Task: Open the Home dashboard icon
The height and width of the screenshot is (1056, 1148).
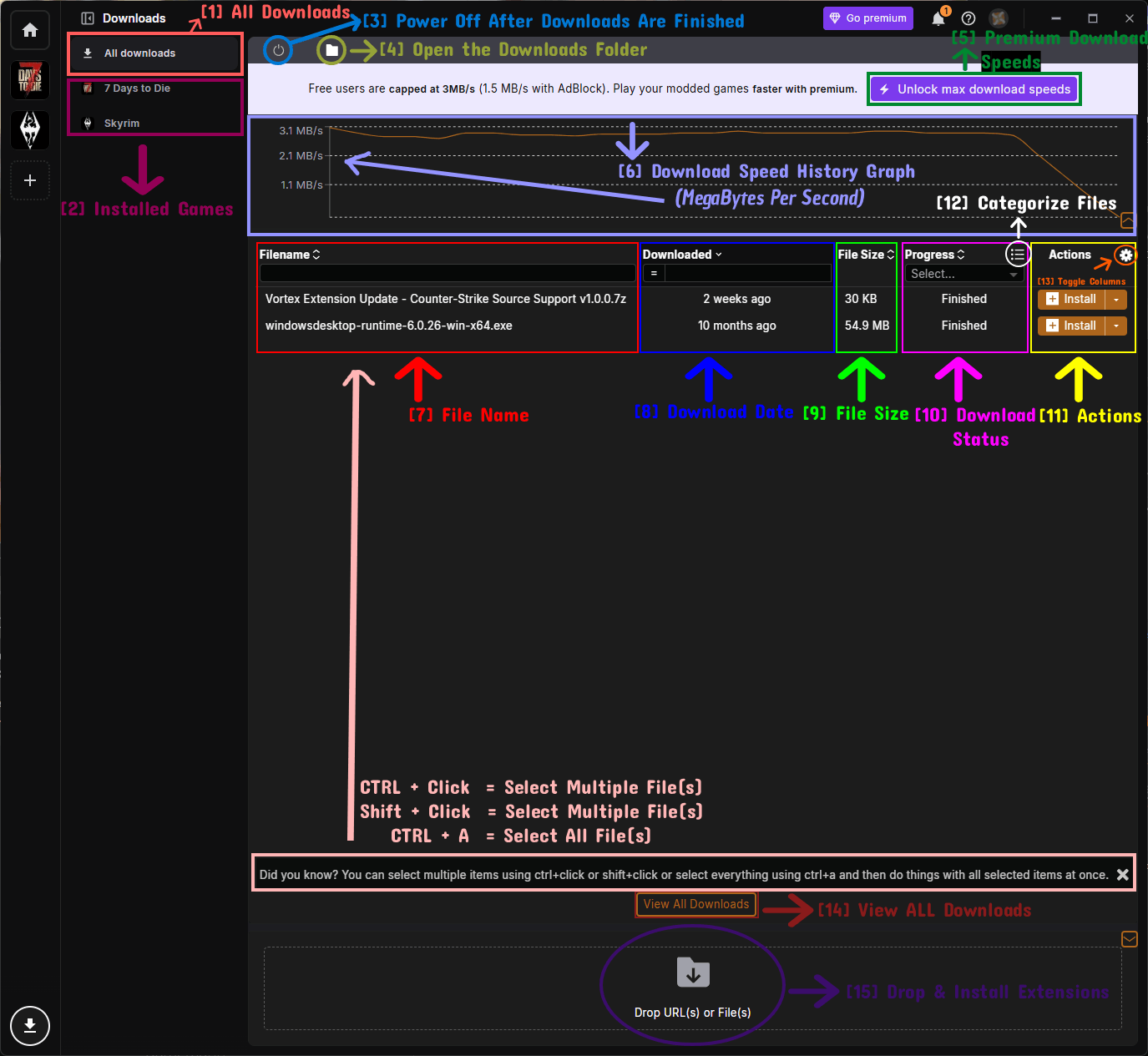Action: coord(30,30)
